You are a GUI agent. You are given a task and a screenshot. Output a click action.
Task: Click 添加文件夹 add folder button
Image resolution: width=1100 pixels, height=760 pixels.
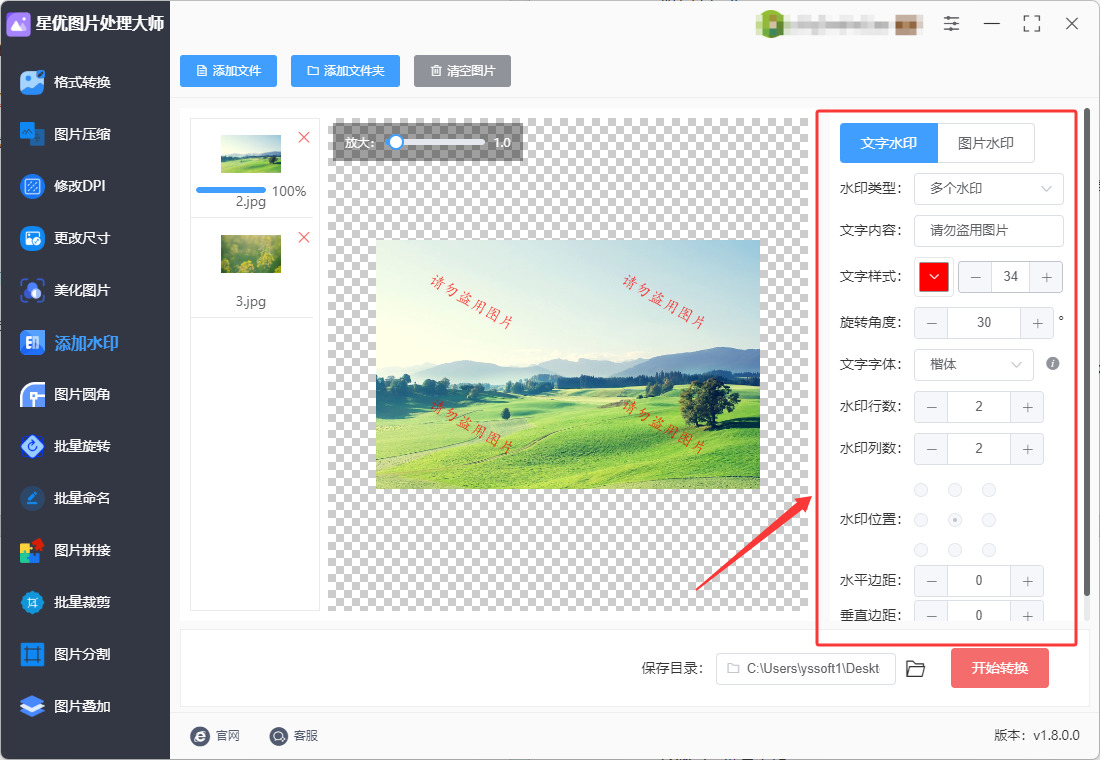pos(345,71)
